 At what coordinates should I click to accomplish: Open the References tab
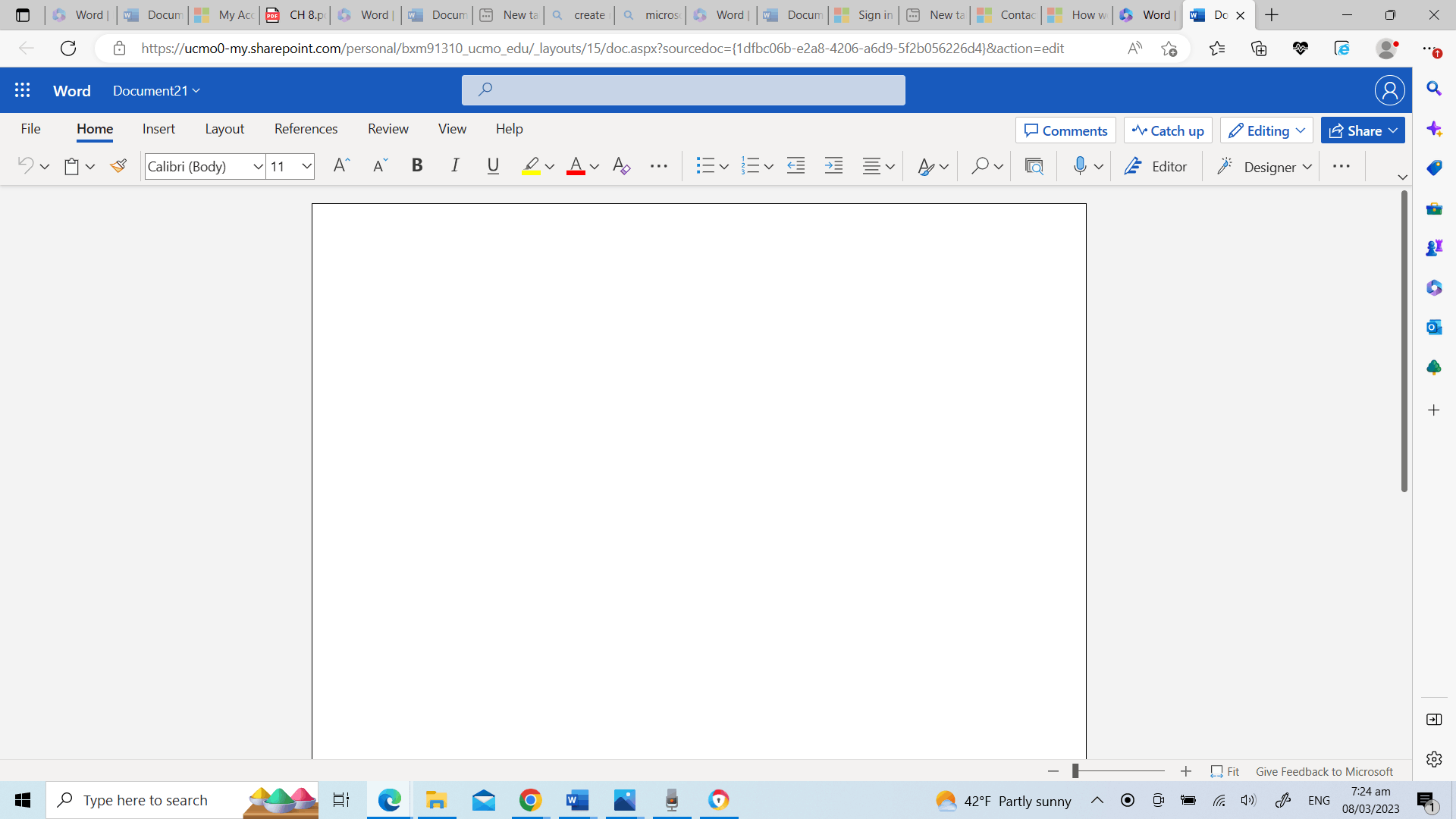pyautogui.click(x=306, y=129)
